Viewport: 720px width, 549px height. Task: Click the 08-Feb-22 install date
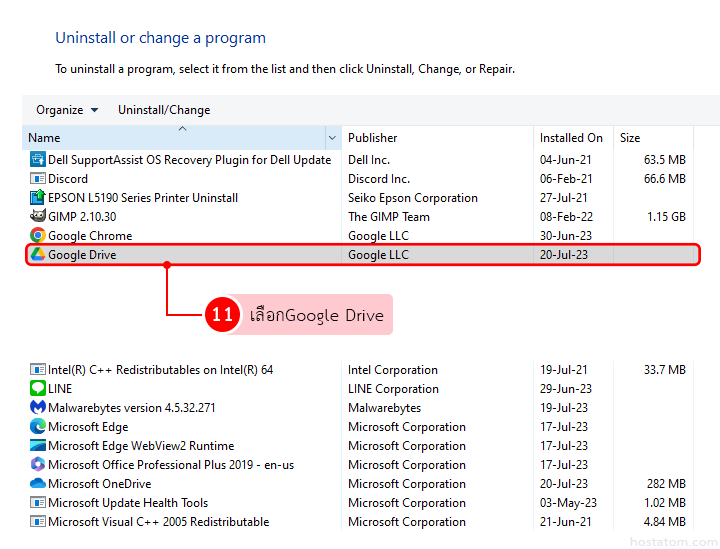pos(566,217)
